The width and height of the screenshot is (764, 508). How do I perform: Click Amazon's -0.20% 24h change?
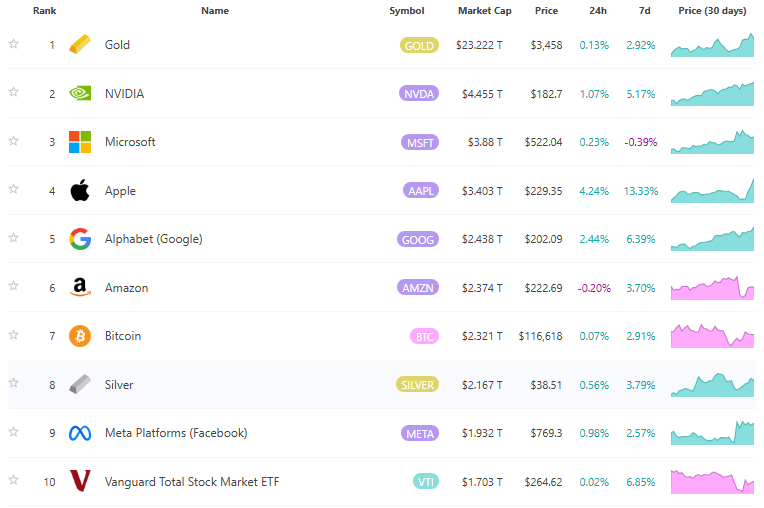(594, 288)
